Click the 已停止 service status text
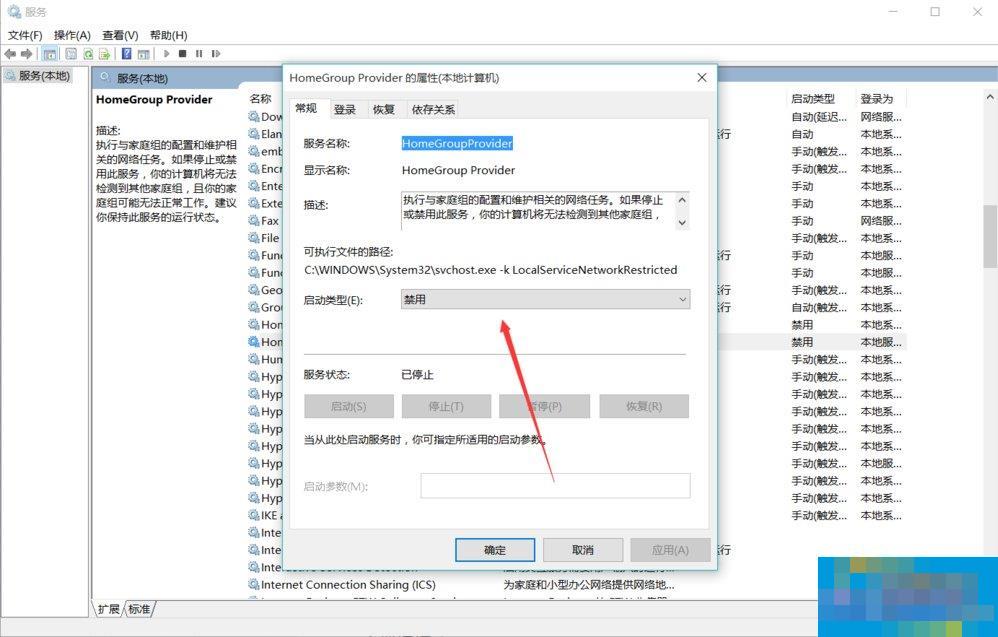The width and height of the screenshot is (998, 637). coord(418,375)
